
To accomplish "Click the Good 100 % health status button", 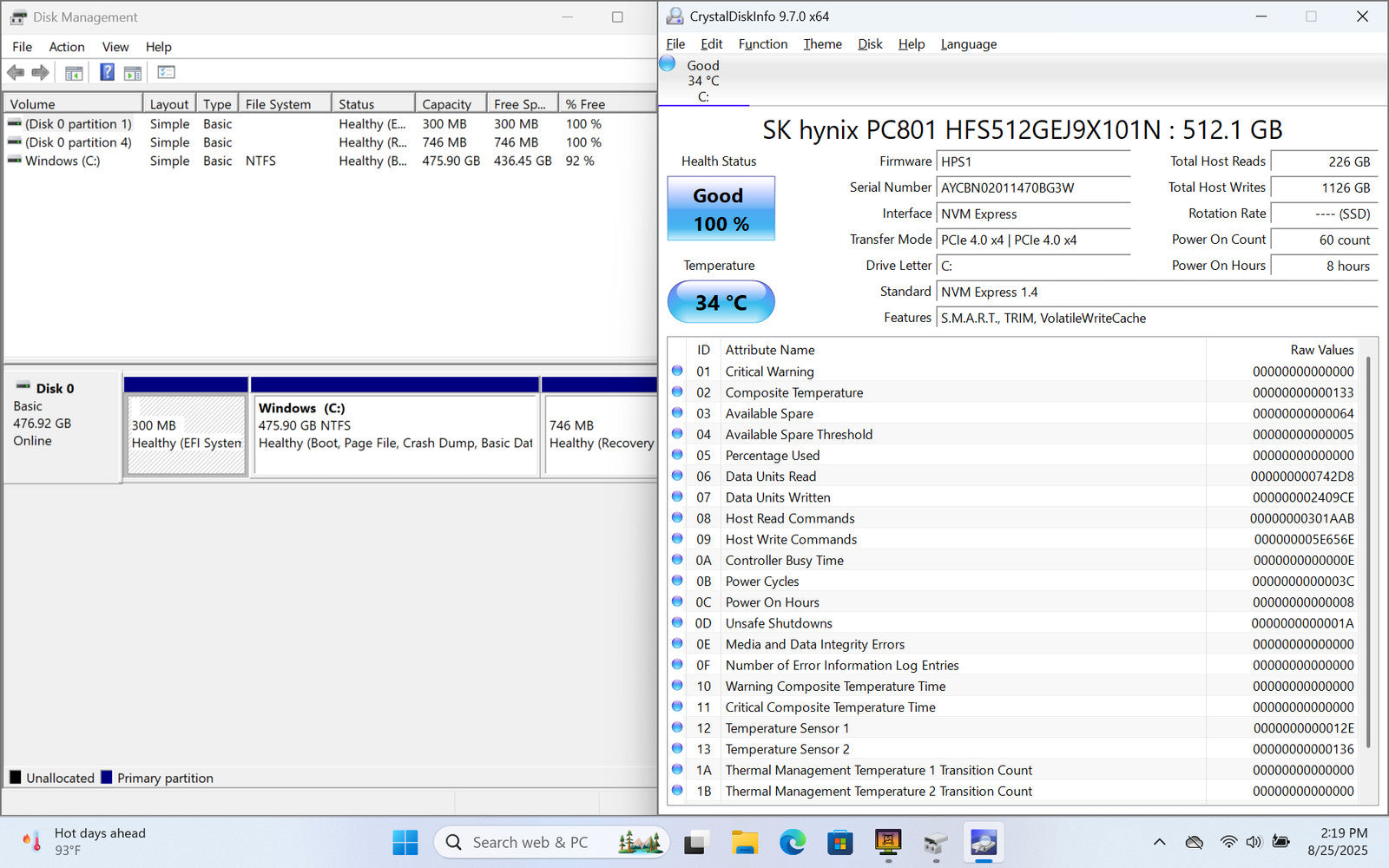I will (721, 209).
